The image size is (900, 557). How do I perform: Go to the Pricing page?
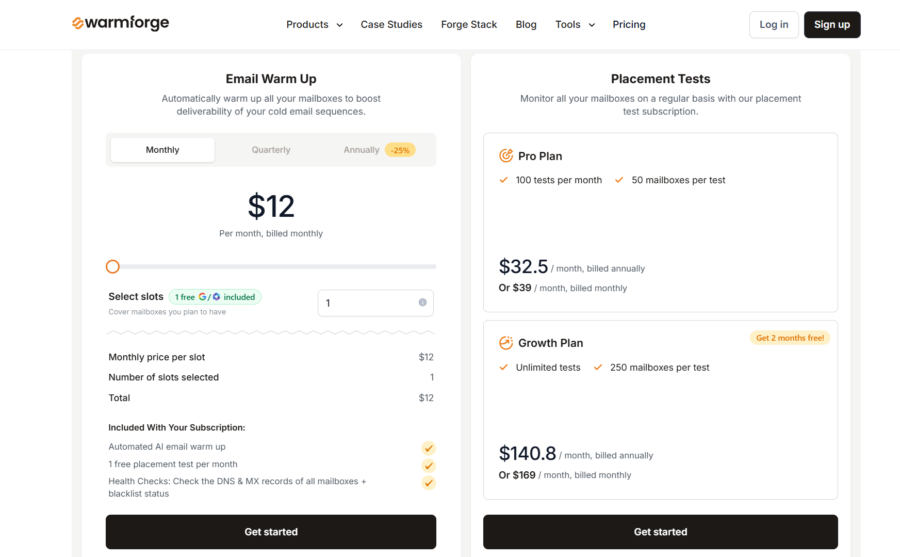629,25
